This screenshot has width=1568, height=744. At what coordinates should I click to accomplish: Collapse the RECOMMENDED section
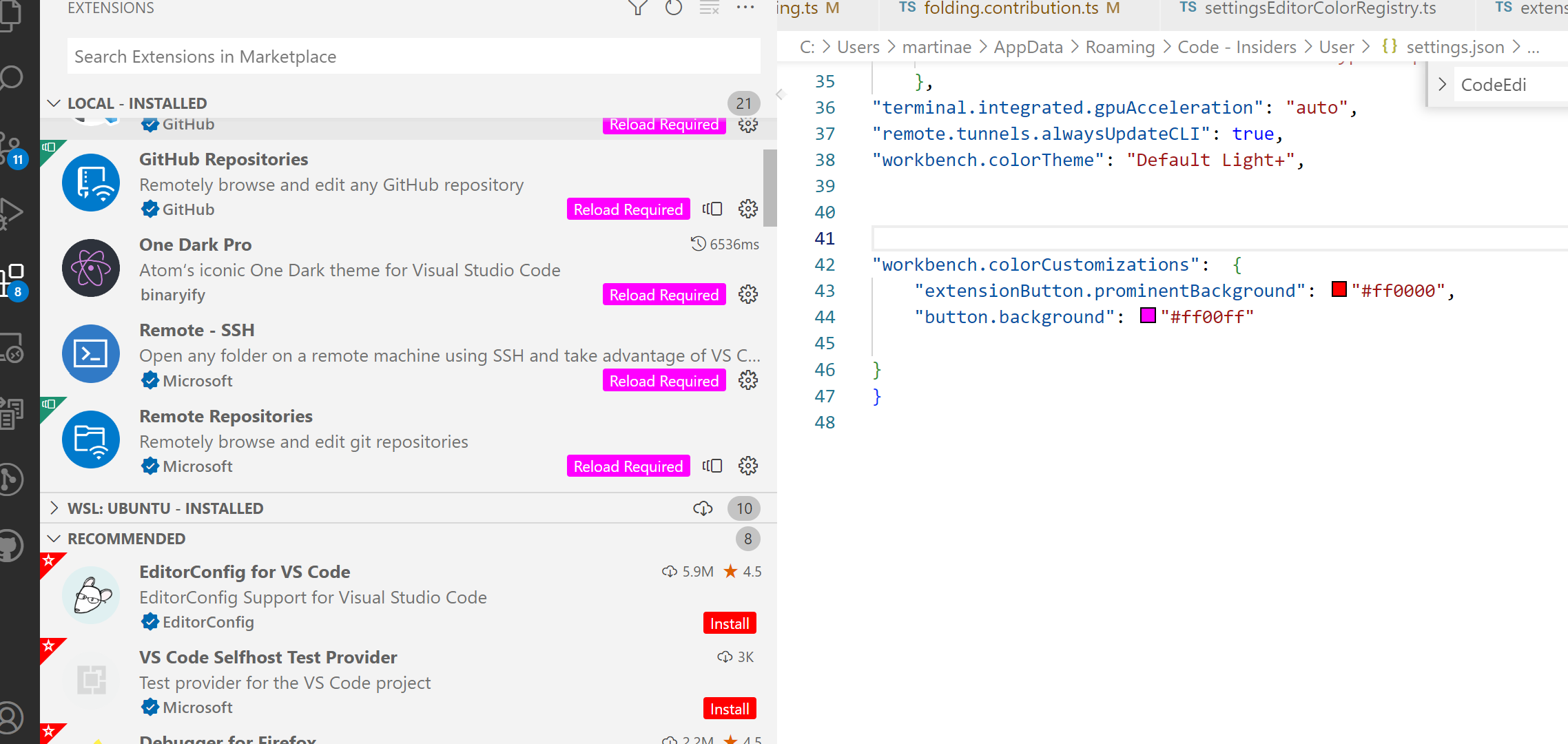pos(53,538)
